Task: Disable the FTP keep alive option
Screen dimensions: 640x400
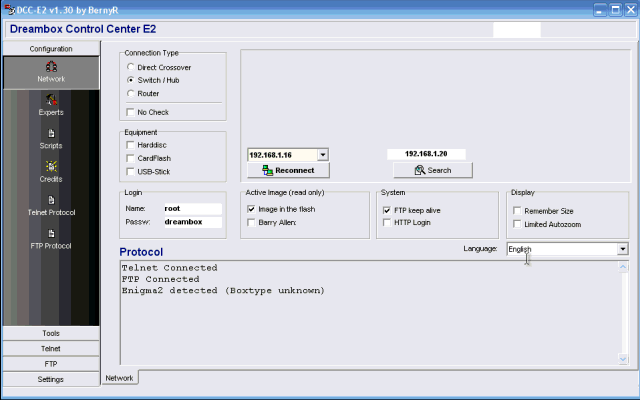Action: click(387, 211)
